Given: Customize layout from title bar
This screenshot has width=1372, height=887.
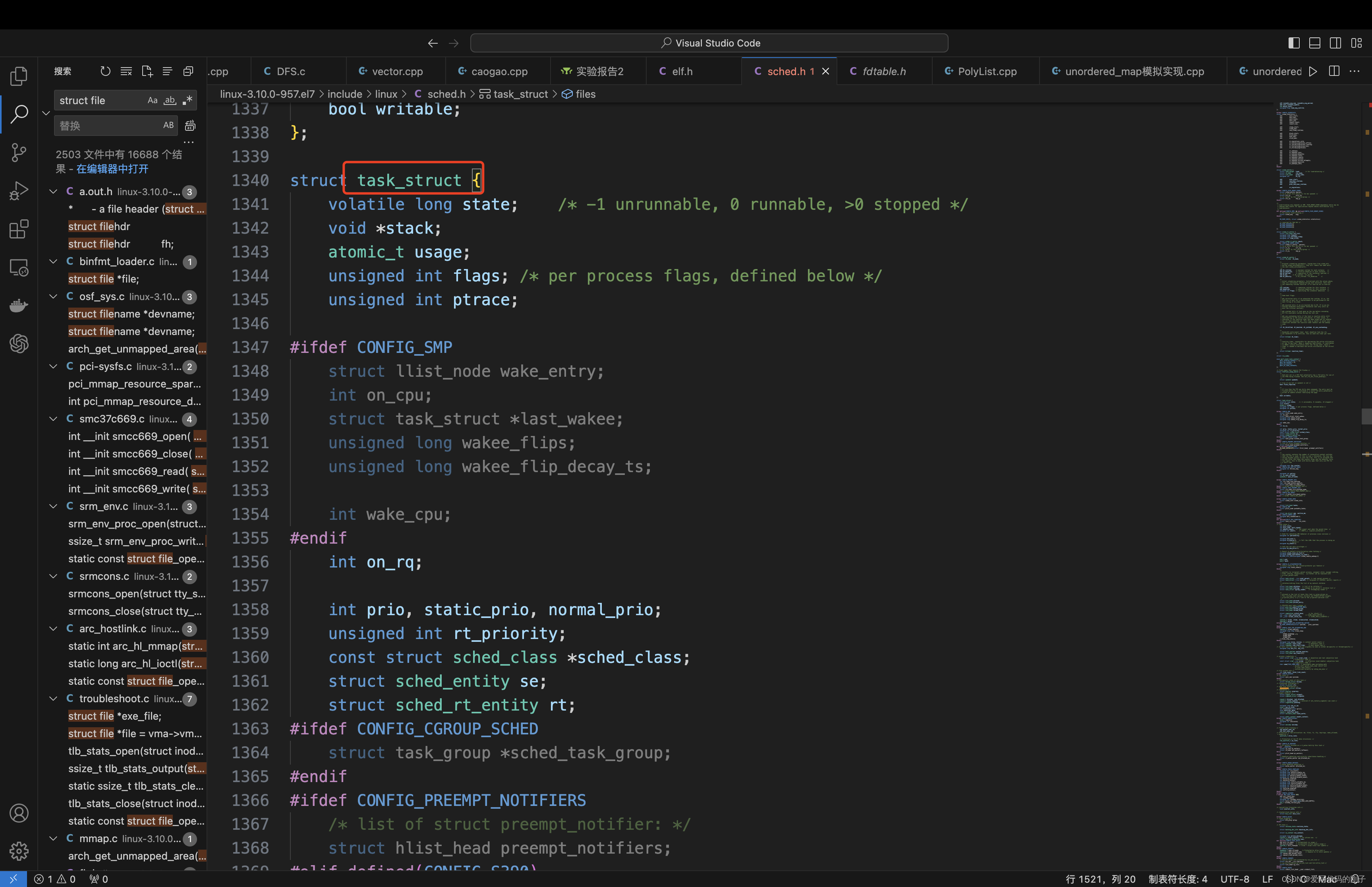Looking at the screenshot, I should pyautogui.click(x=1357, y=43).
